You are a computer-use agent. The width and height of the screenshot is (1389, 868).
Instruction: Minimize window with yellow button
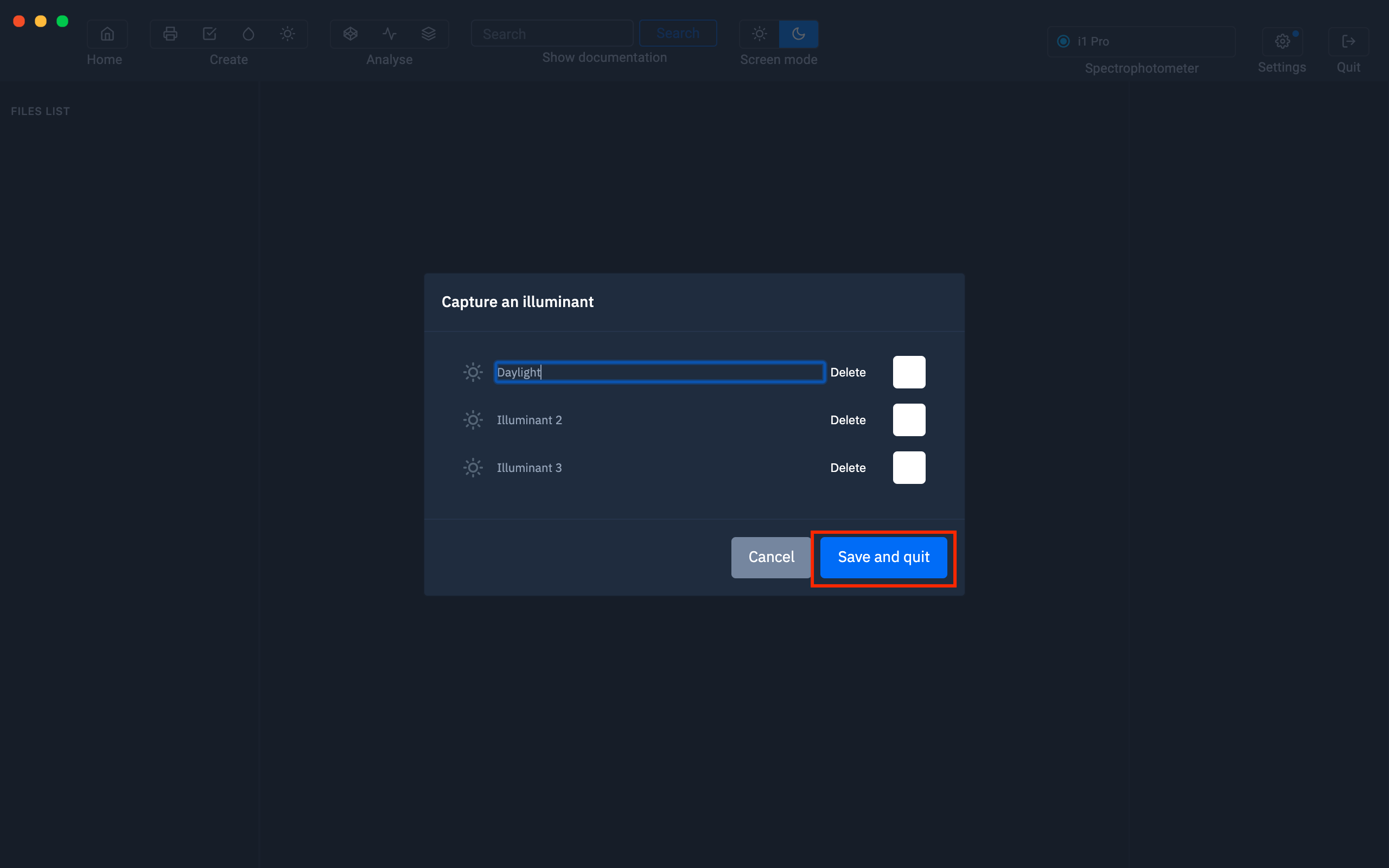coord(41,21)
